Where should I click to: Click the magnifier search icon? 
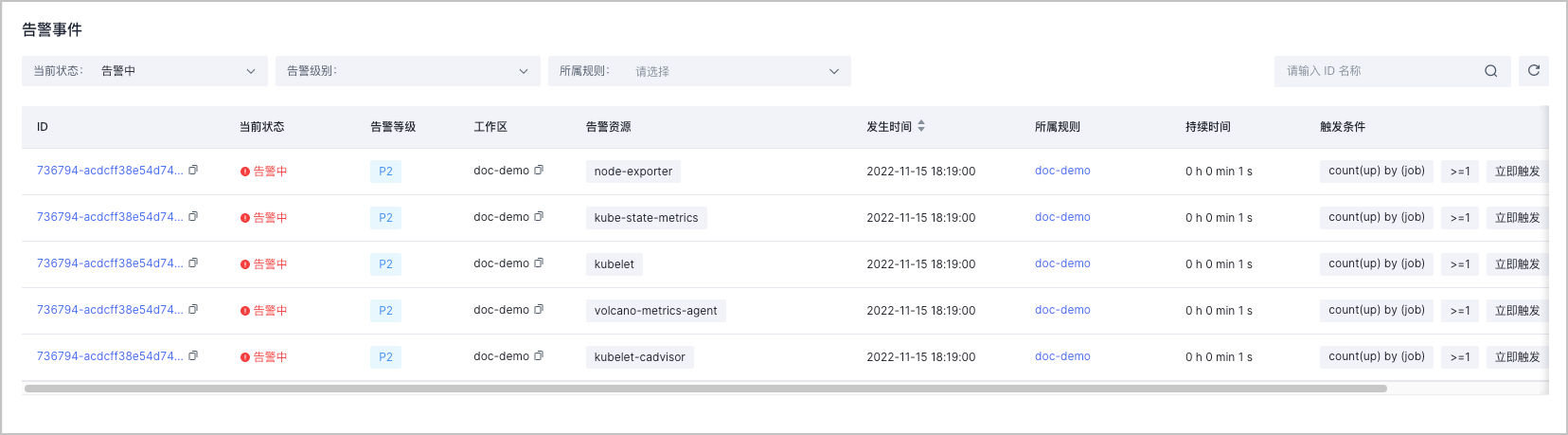(x=1491, y=71)
